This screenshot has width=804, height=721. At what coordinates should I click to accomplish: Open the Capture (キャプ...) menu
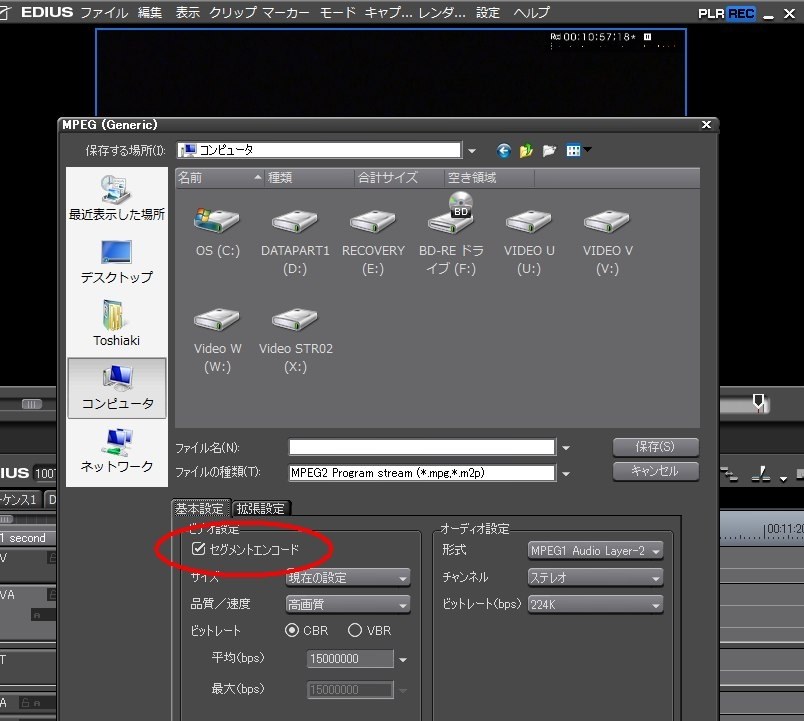coord(388,12)
